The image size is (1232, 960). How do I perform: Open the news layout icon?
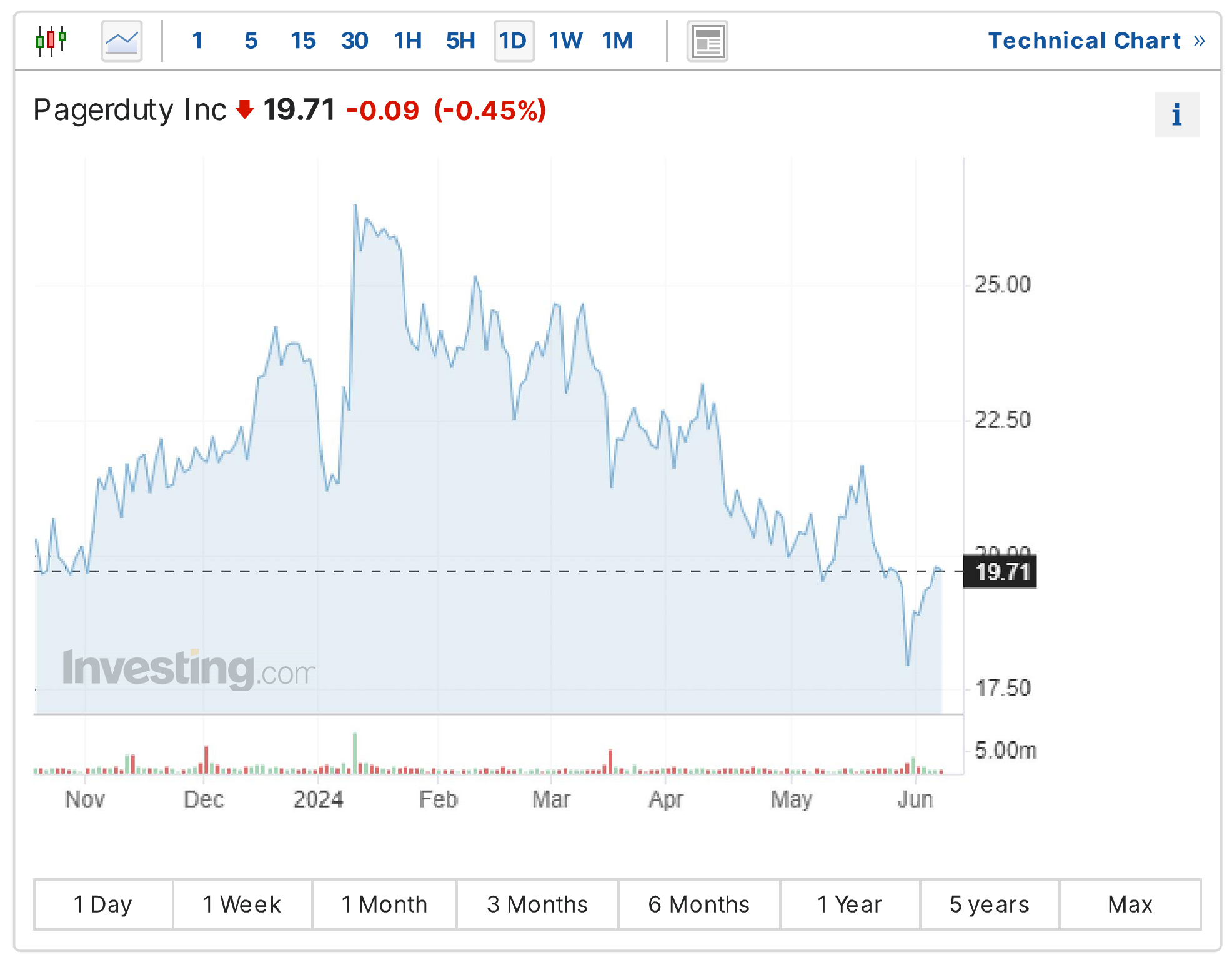point(707,41)
